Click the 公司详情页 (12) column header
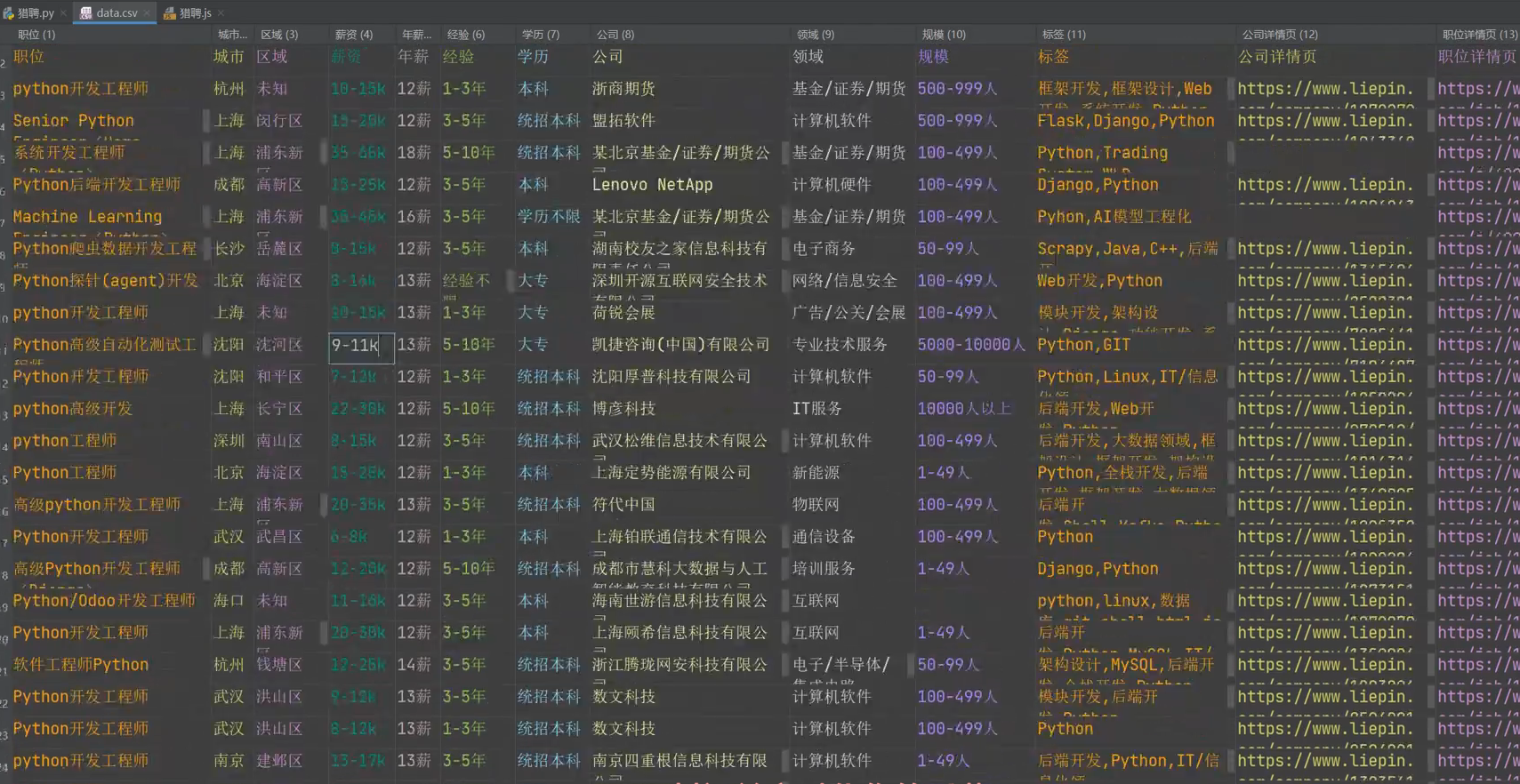The image size is (1520, 784). tap(1279, 35)
